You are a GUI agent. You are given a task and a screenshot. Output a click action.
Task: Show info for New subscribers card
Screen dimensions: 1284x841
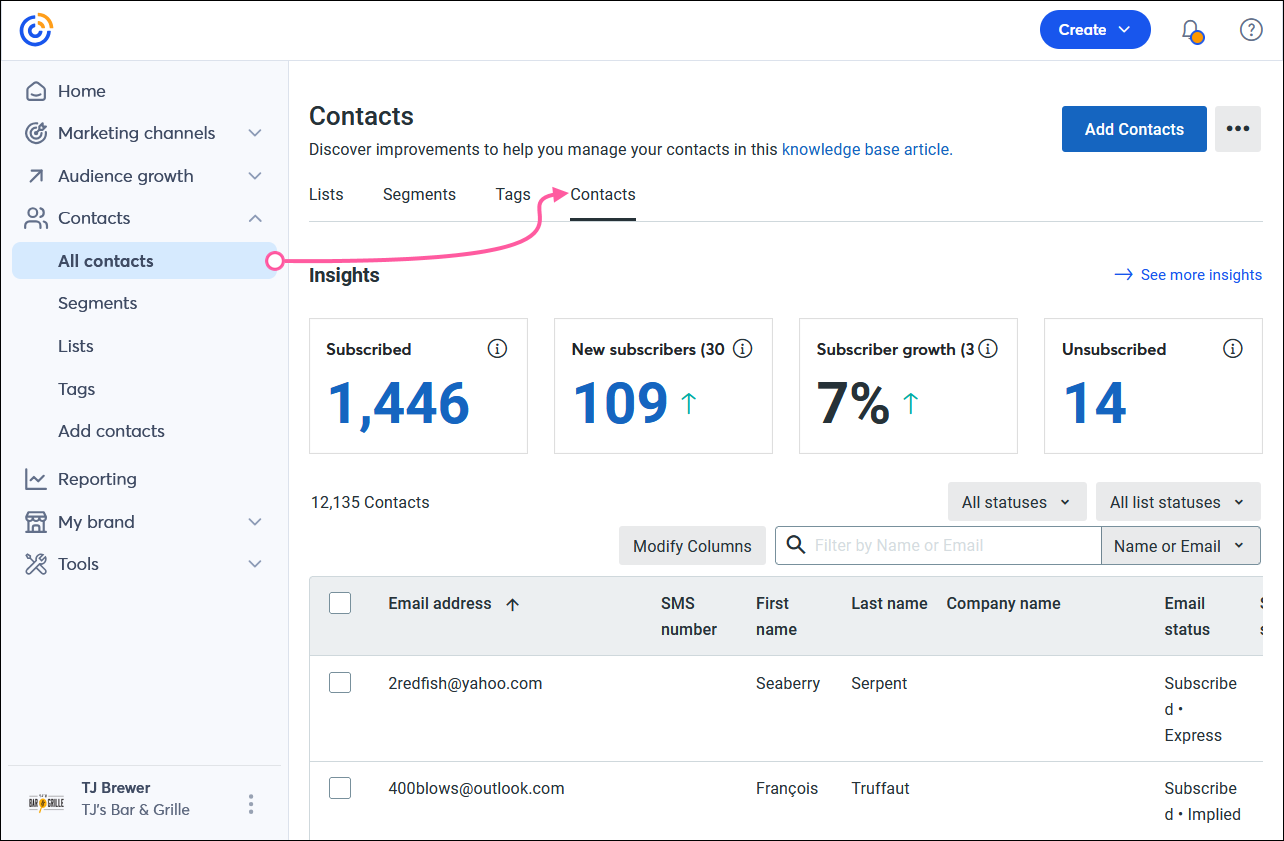742,349
